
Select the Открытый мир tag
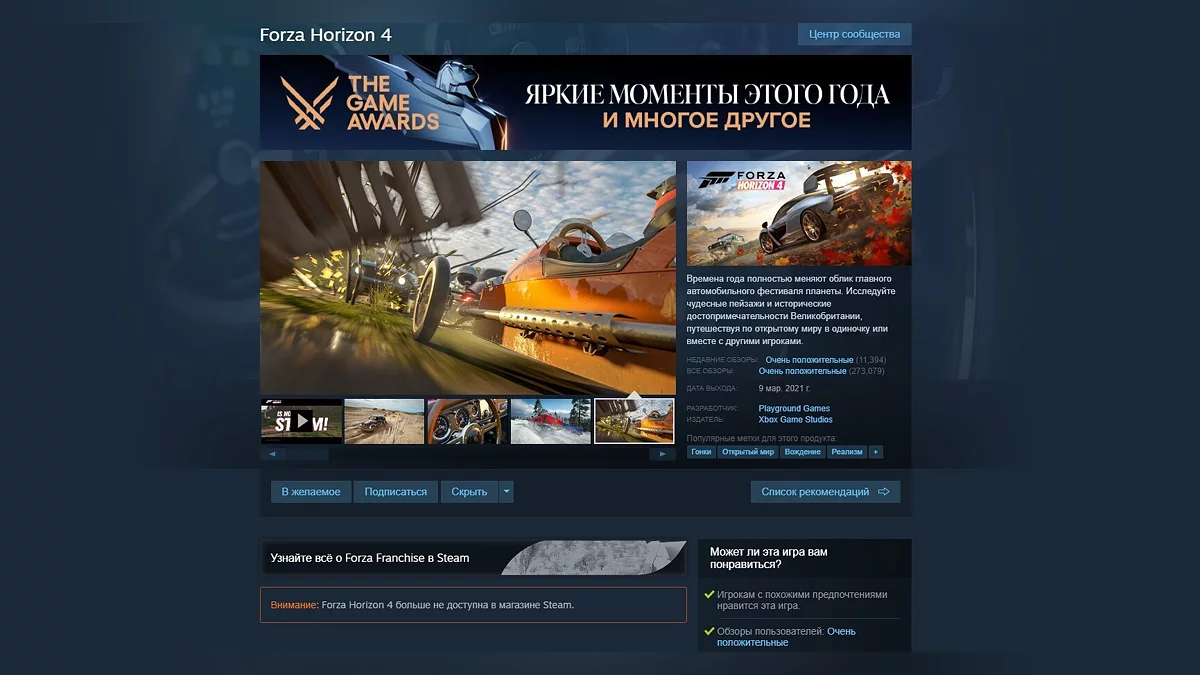click(748, 452)
